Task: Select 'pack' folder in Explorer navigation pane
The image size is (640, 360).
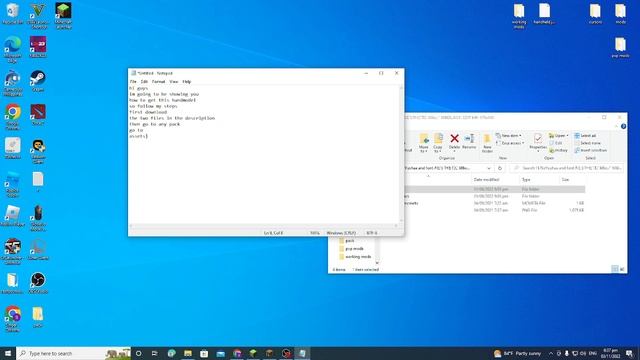Action: click(347, 241)
